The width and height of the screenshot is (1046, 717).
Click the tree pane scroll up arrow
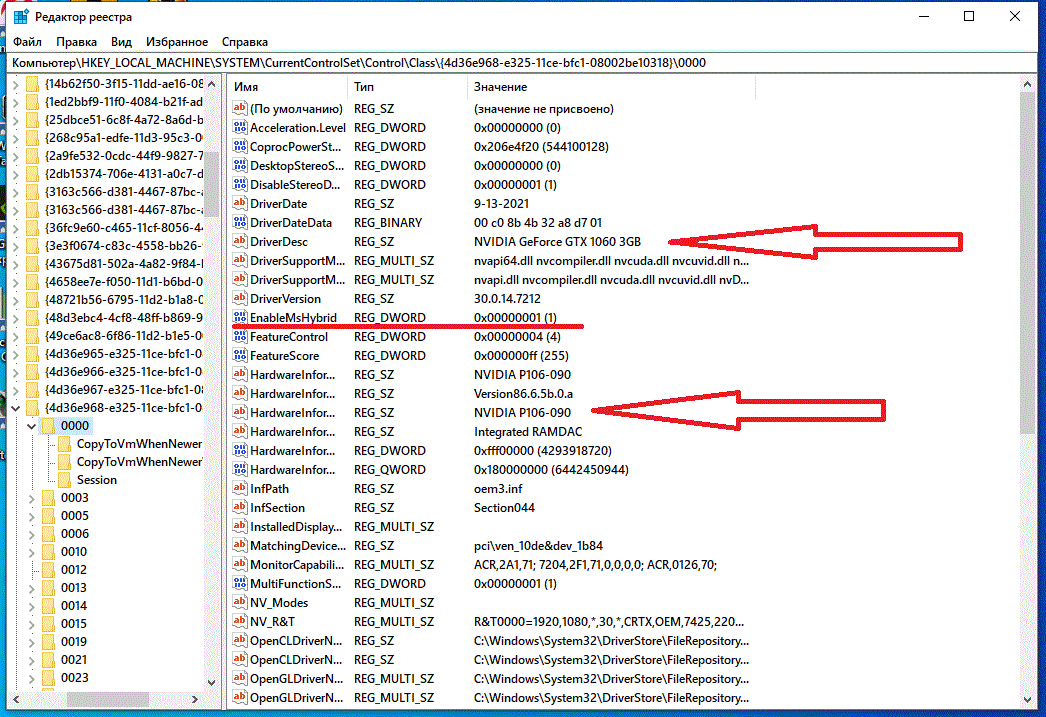(211, 84)
